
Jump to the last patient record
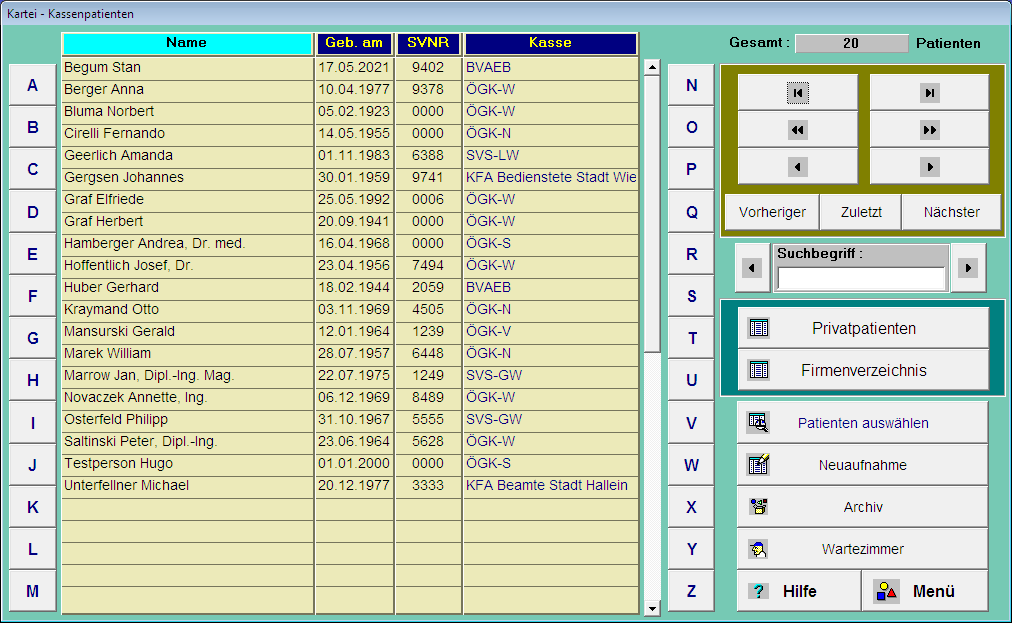click(929, 92)
